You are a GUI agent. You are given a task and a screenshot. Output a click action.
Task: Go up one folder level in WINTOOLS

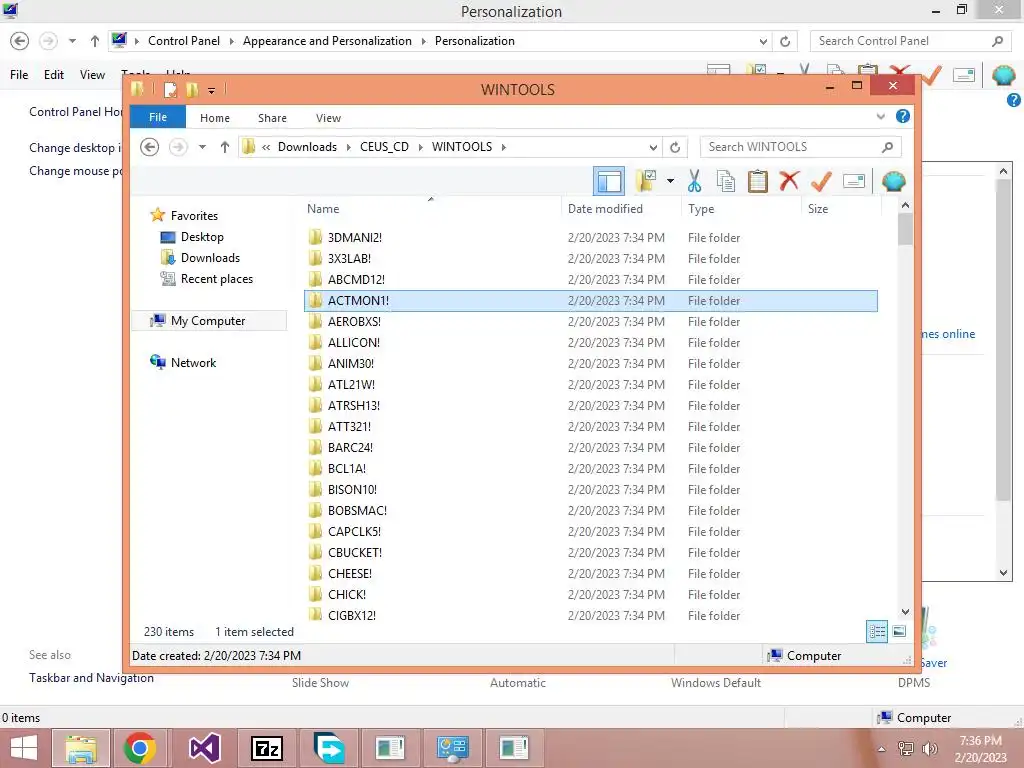click(x=225, y=147)
